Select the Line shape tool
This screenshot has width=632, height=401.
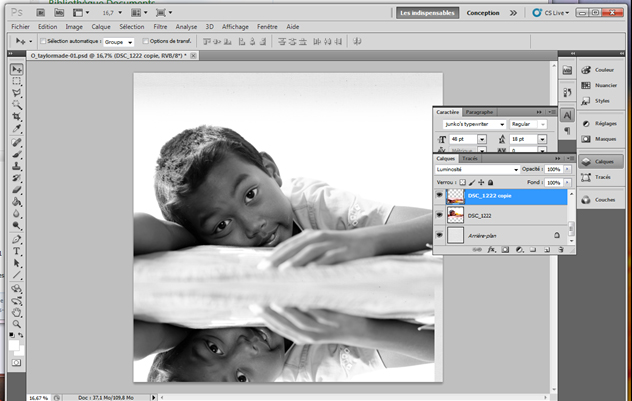coord(17,275)
